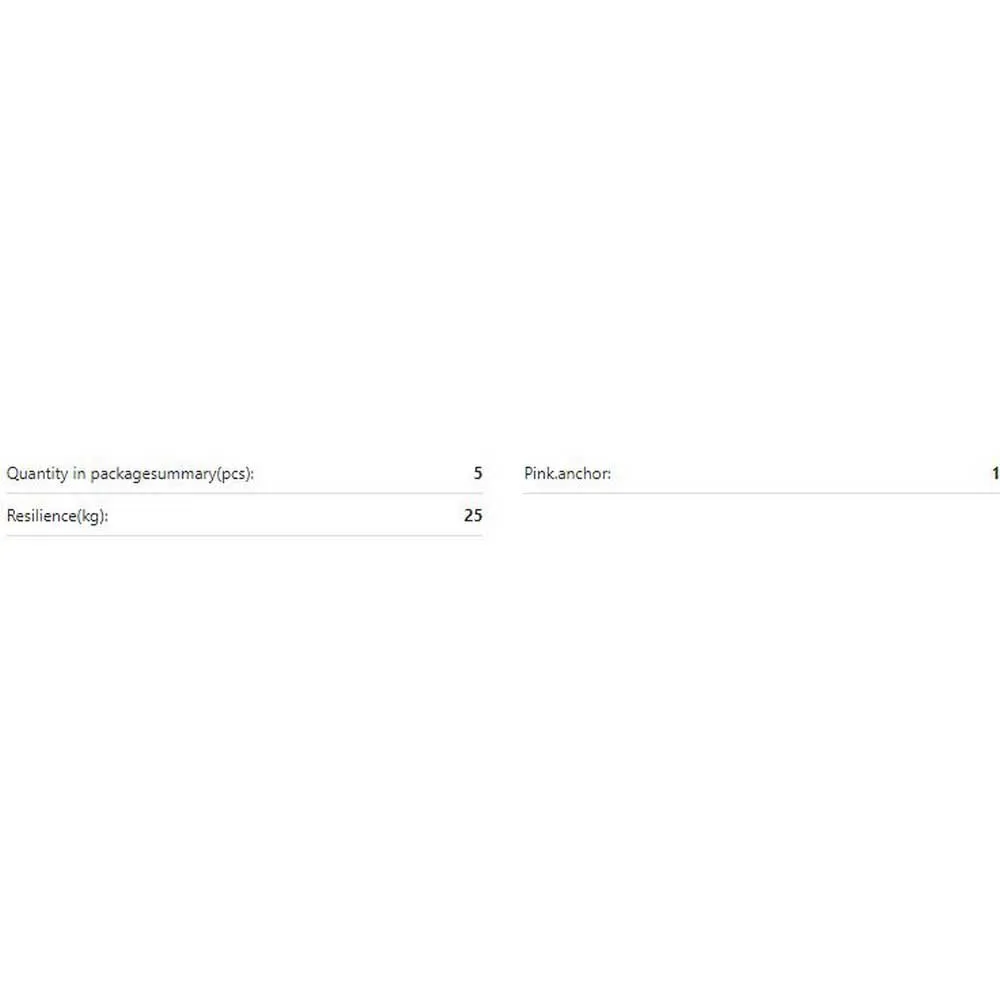This screenshot has height=1000, width=1000.
Task: Click the Pink.anchor label
Action: (x=567, y=473)
